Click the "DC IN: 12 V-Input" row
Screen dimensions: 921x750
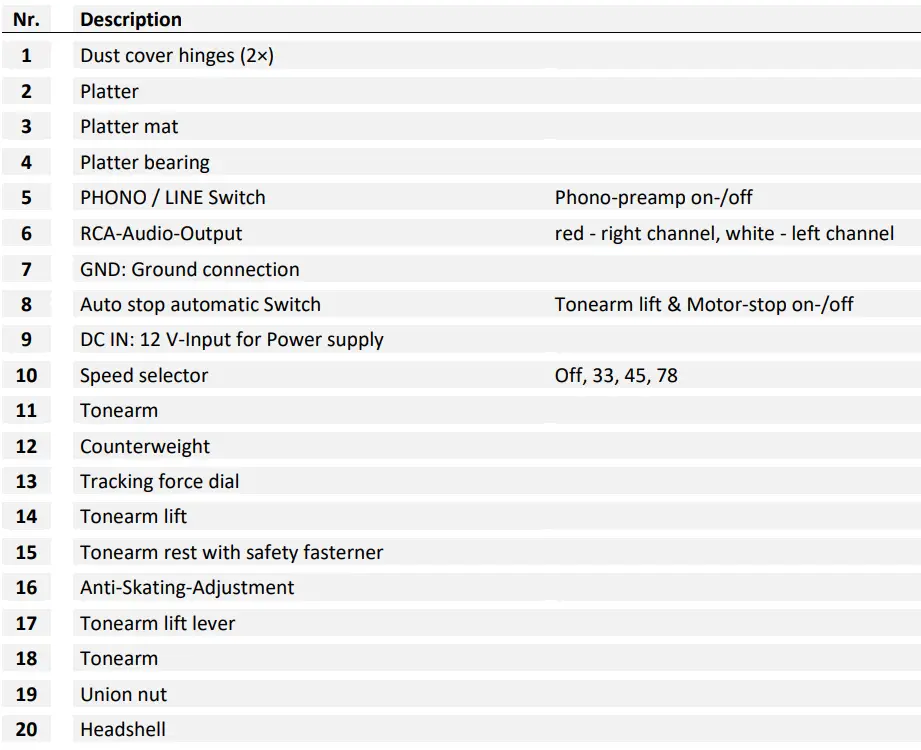click(231, 340)
